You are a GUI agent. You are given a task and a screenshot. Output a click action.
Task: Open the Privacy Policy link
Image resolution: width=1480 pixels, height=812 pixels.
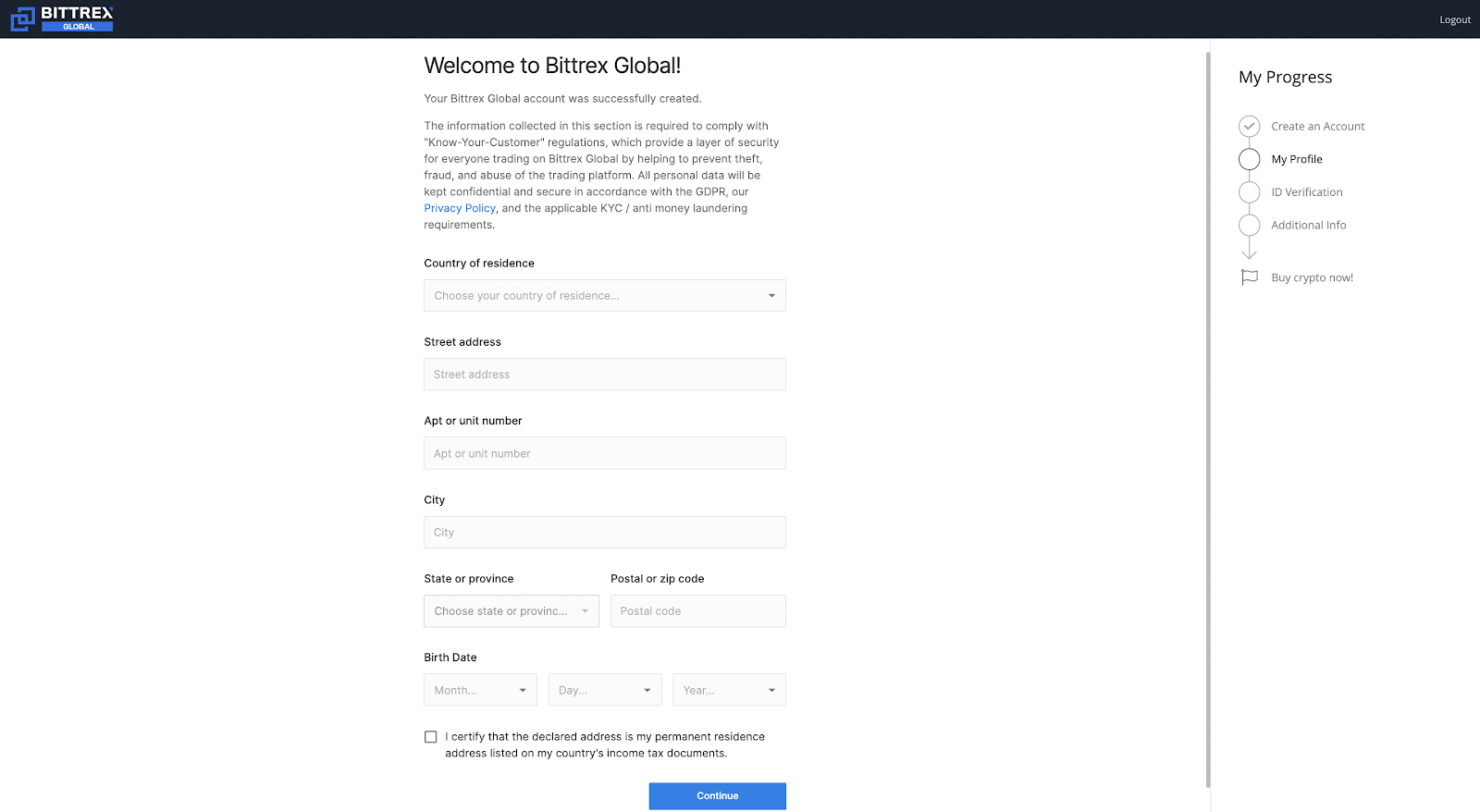[x=460, y=208]
